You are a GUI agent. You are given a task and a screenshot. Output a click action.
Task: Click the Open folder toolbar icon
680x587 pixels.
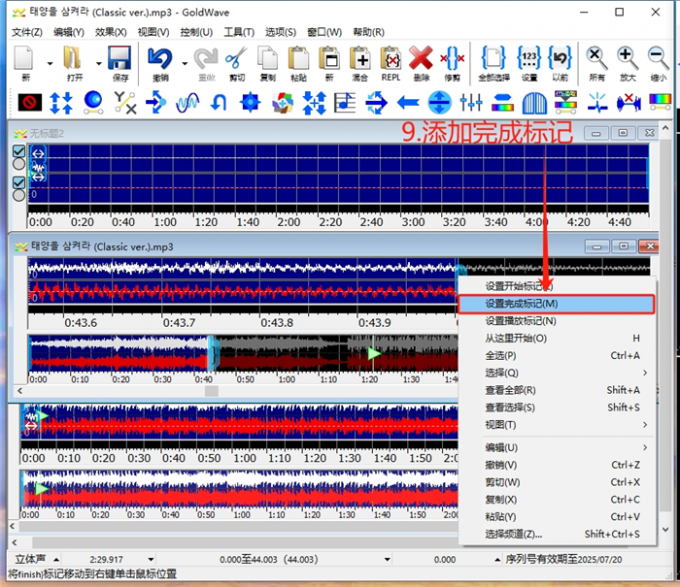click(x=73, y=58)
